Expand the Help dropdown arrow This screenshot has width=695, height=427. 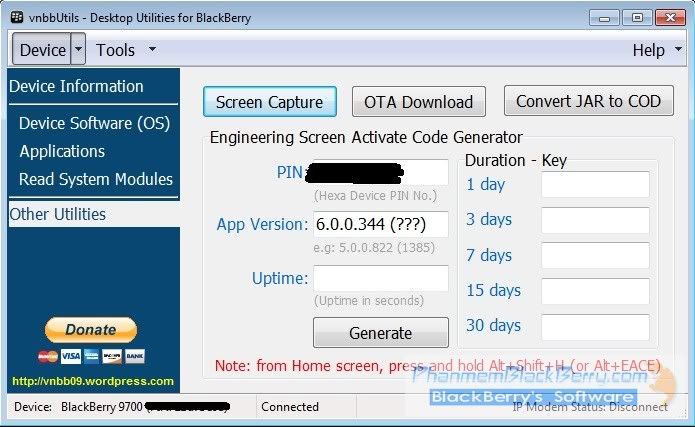point(678,49)
